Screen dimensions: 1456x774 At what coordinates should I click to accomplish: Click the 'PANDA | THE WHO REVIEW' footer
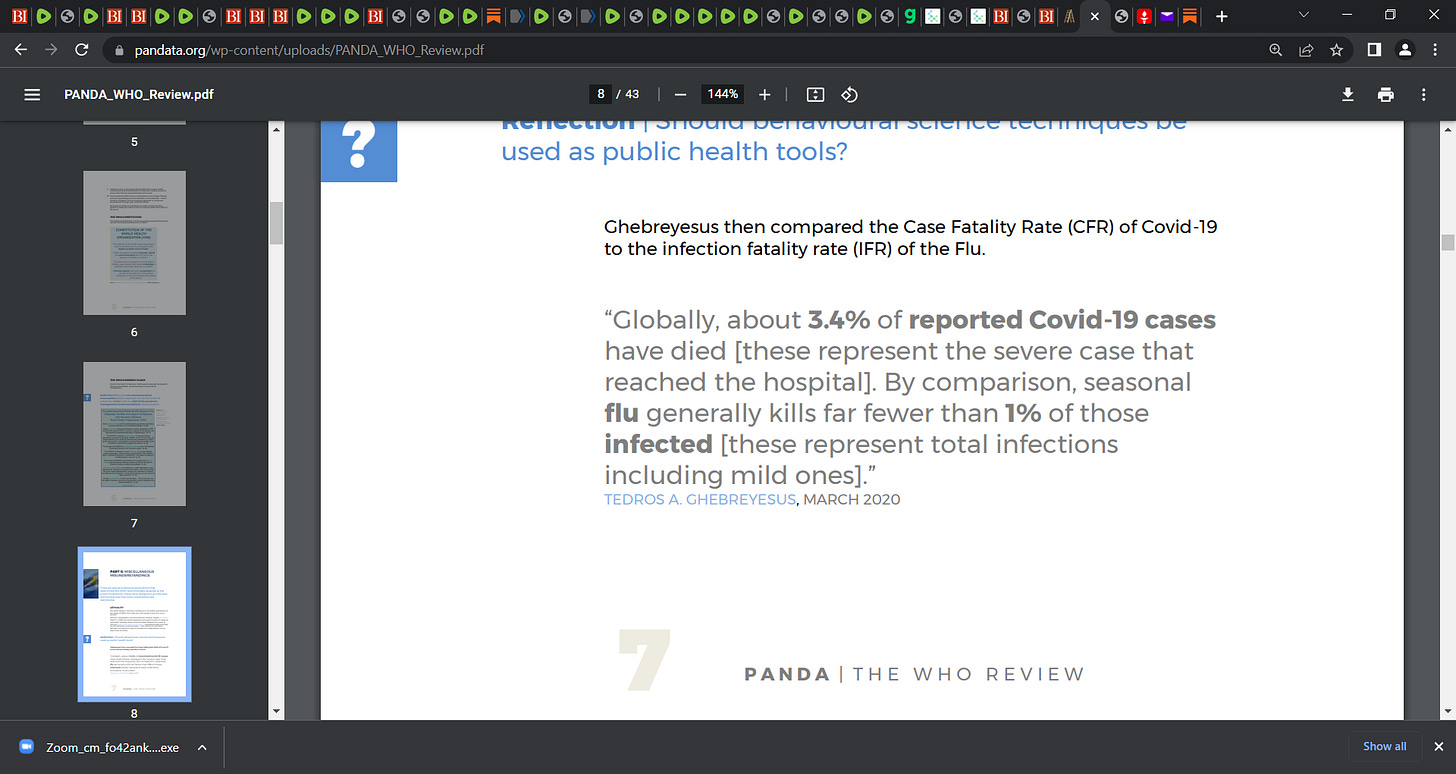pyautogui.click(x=914, y=674)
